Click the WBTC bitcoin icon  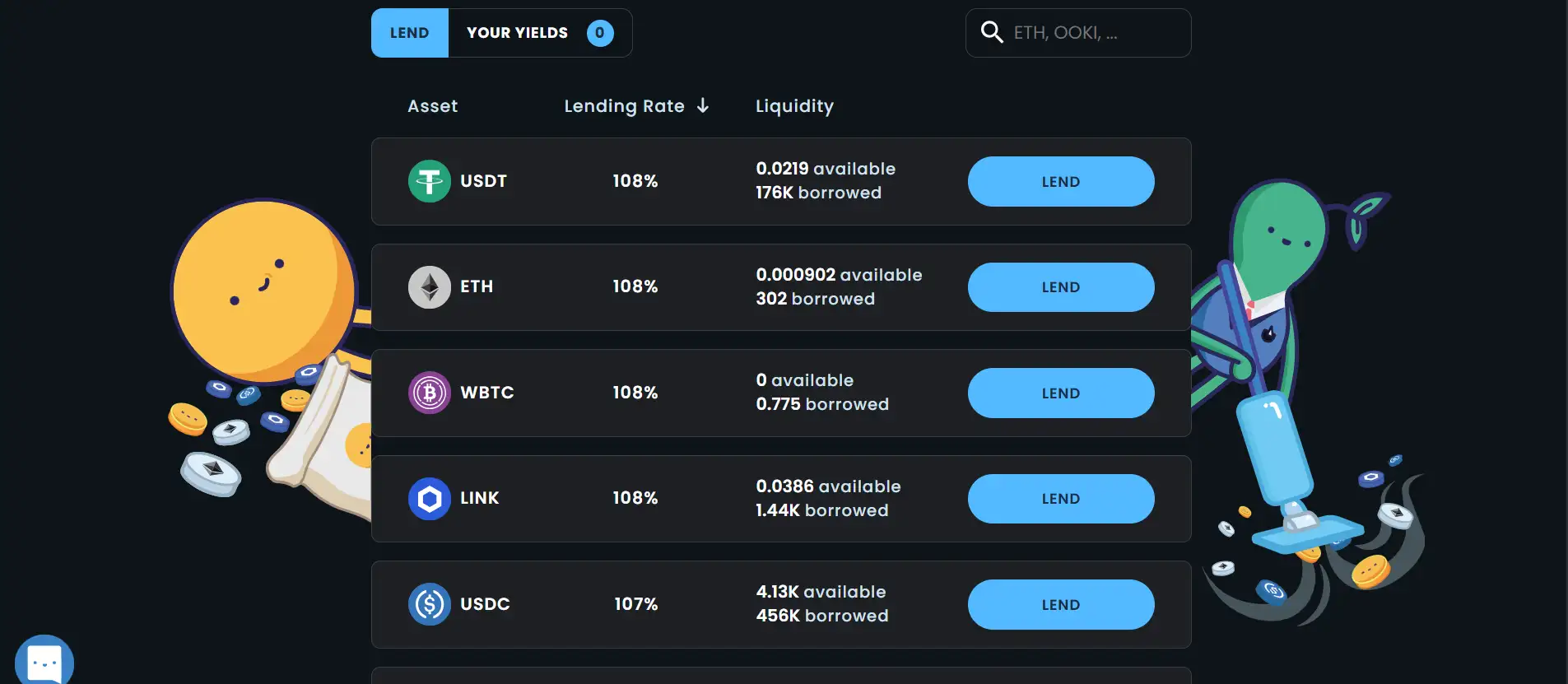(x=429, y=393)
